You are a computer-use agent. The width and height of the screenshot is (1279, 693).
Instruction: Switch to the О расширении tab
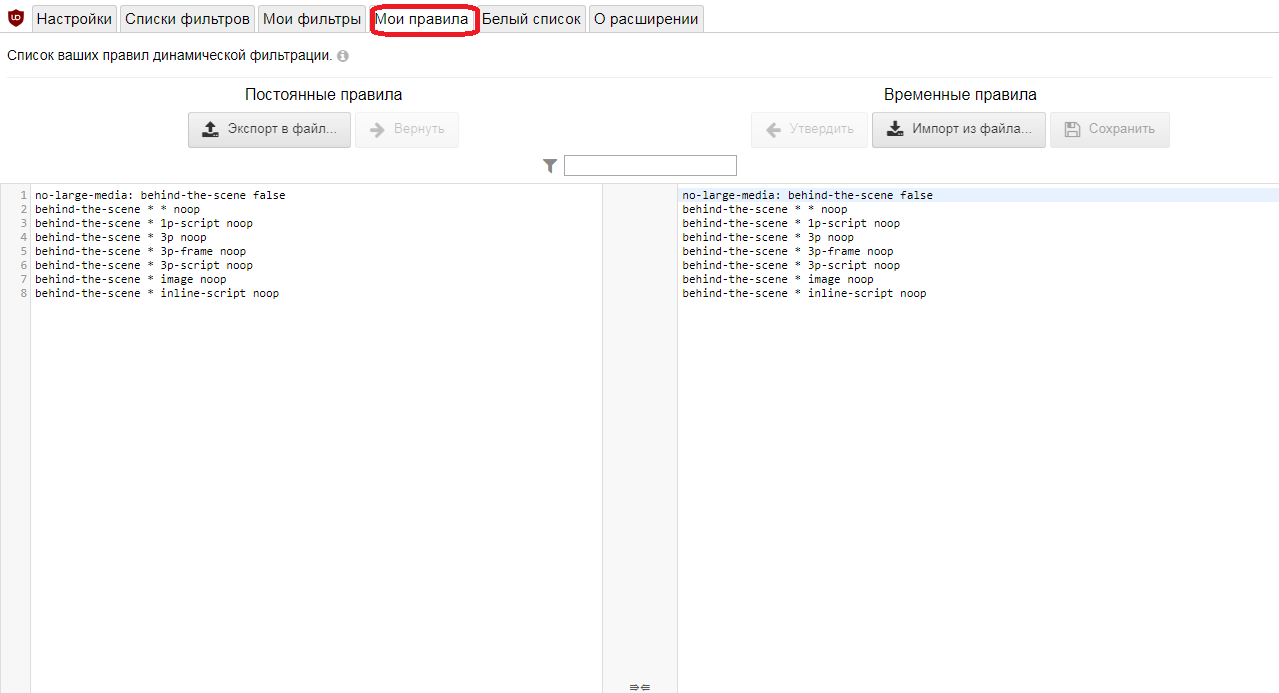(646, 19)
